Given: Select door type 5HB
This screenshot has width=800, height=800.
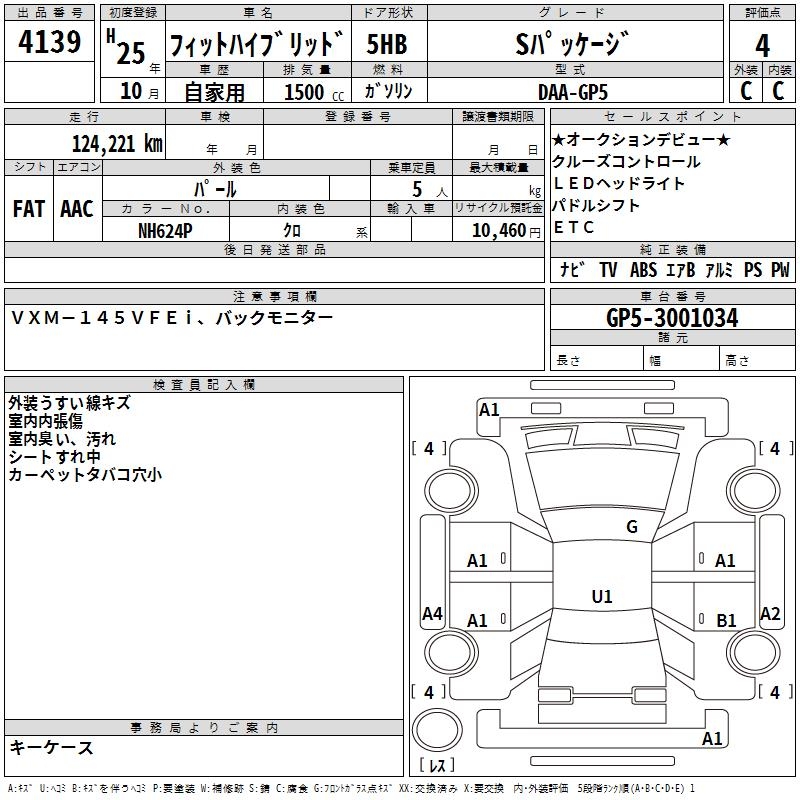Looking at the screenshot, I should tap(387, 44).
